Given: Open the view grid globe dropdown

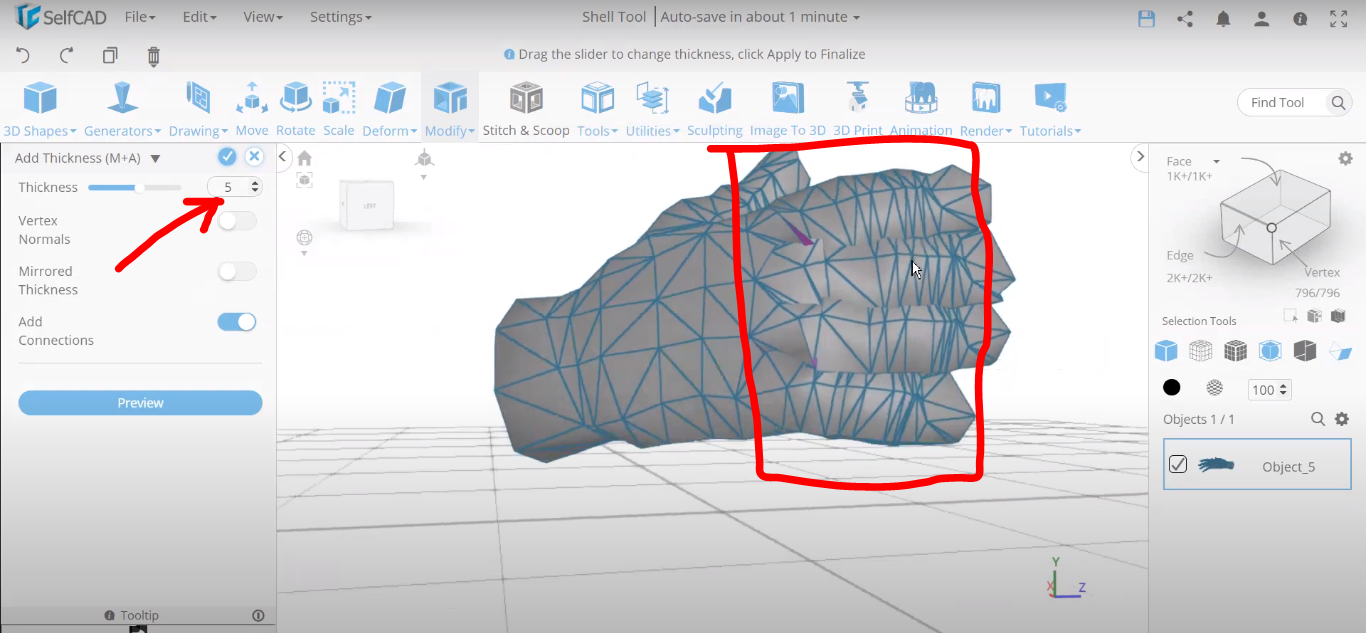Looking at the screenshot, I should pos(304,241).
